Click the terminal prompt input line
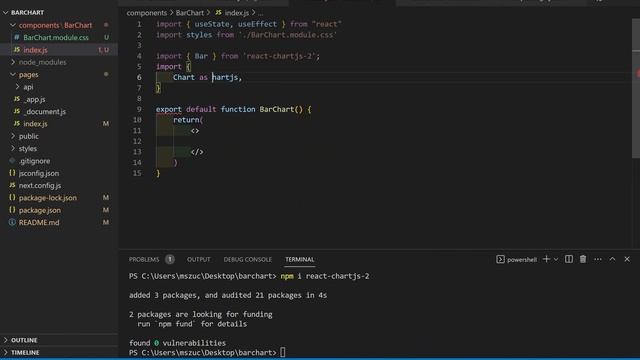 [x=207, y=352]
